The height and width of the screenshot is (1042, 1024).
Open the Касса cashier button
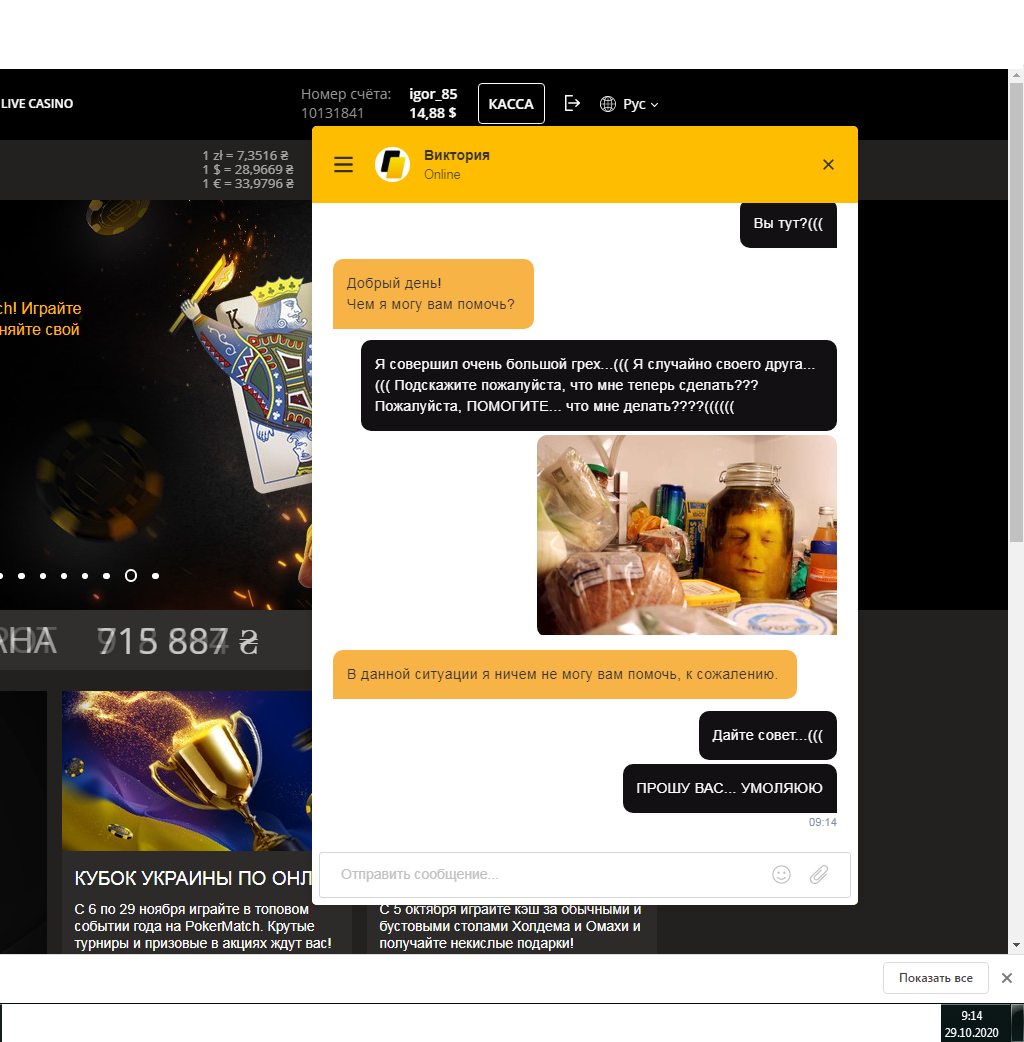(511, 103)
